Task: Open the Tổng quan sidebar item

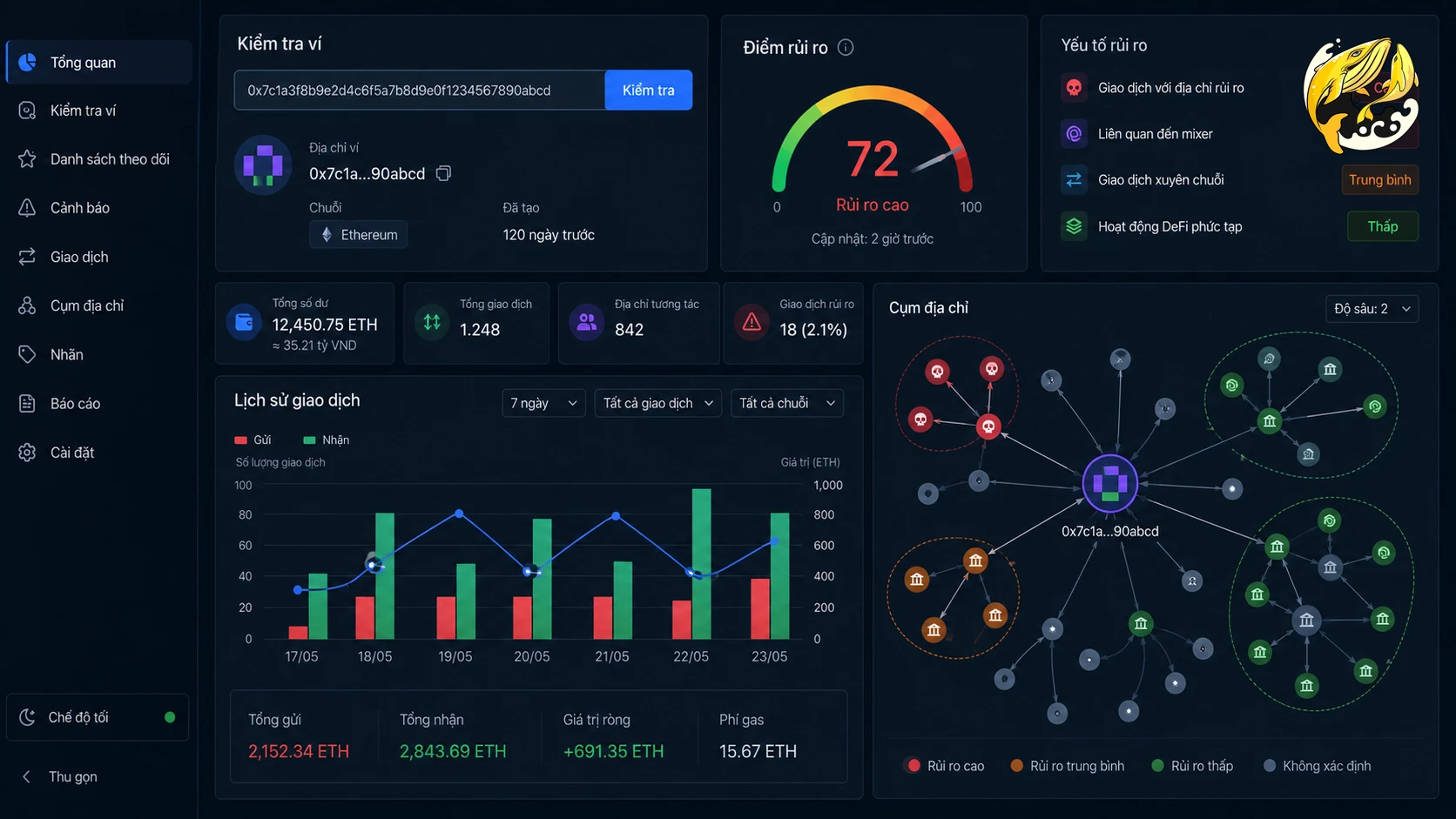Action: pyautogui.click(x=99, y=62)
